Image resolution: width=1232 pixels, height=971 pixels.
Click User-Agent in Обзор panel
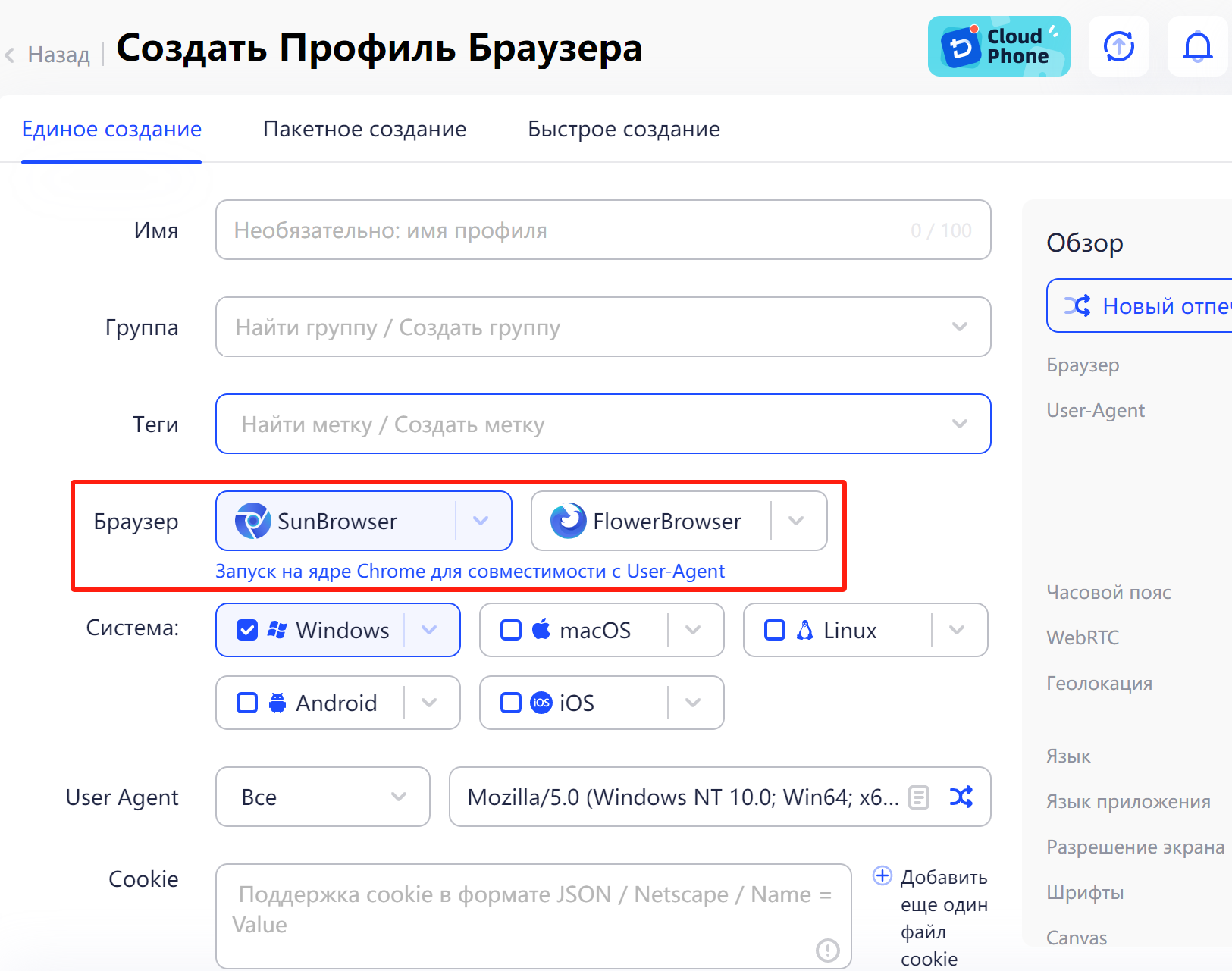(1096, 410)
